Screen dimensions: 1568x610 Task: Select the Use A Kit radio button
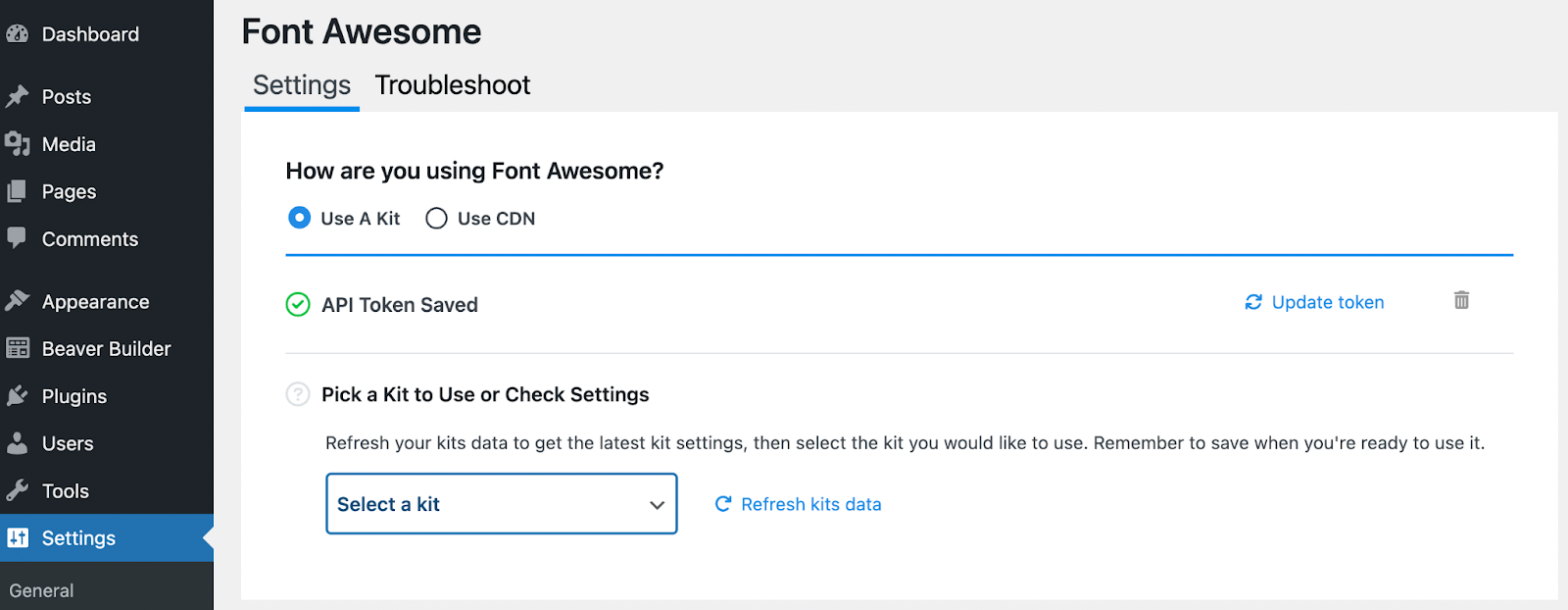coord(300,218)
